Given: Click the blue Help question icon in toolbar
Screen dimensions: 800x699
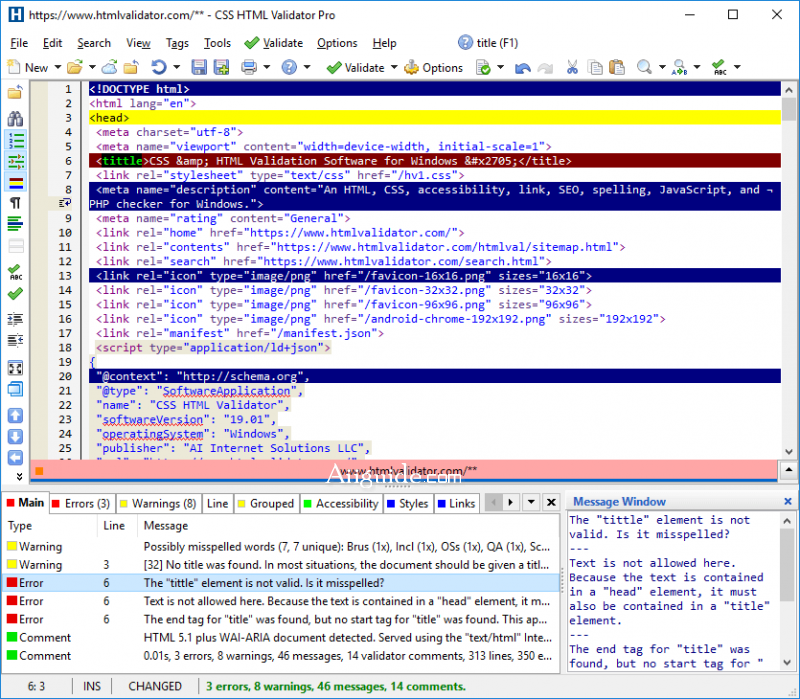Looking at the screenshot, I should [x=289, y=67].
